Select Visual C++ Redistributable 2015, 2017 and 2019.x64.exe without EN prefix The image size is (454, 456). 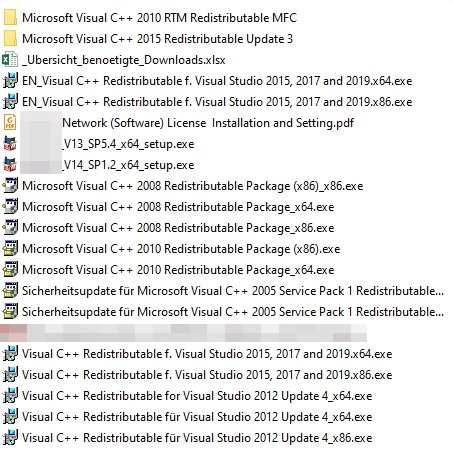(x=207, y=354)
